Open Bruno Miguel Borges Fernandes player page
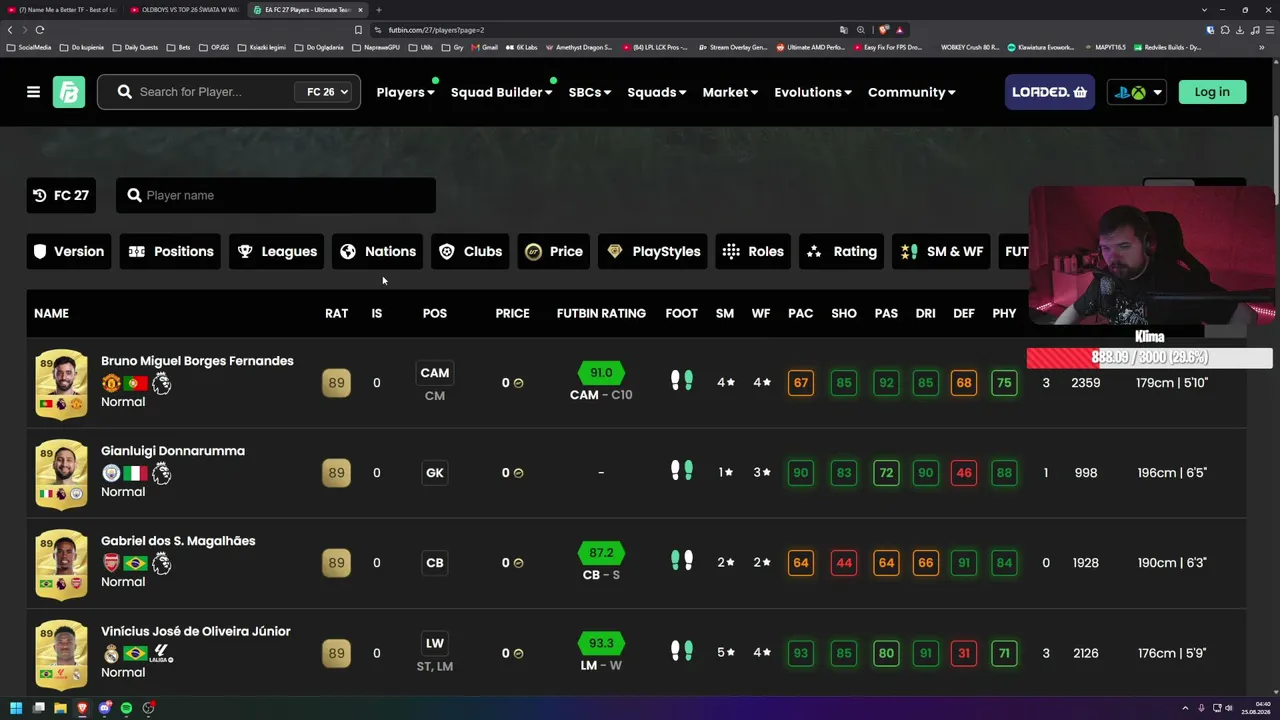The height and width of the screenshot is (720, 1280). point(197,361)
